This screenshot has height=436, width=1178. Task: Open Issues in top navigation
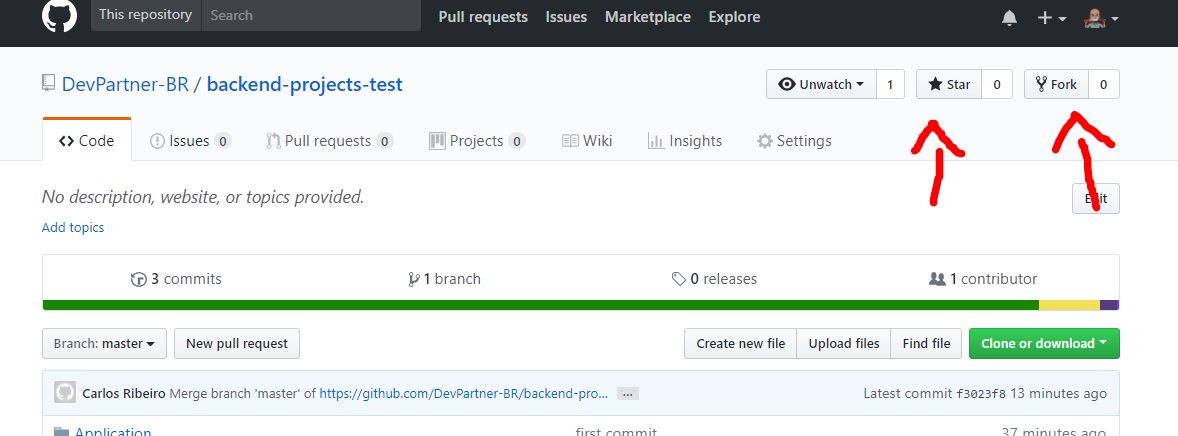566,17
